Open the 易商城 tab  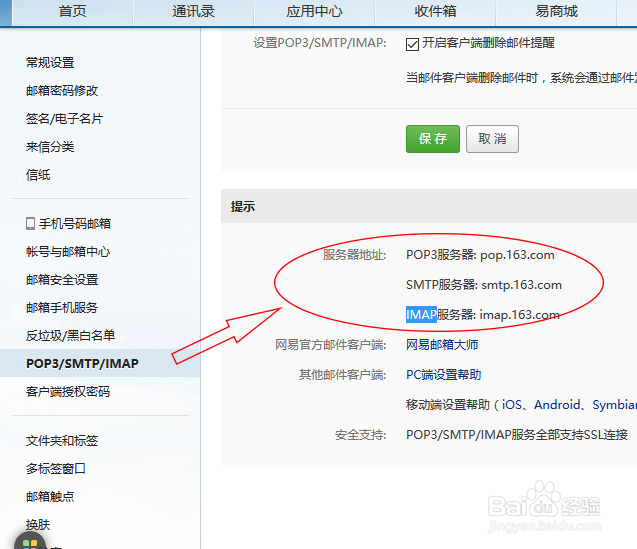point(556,12)
